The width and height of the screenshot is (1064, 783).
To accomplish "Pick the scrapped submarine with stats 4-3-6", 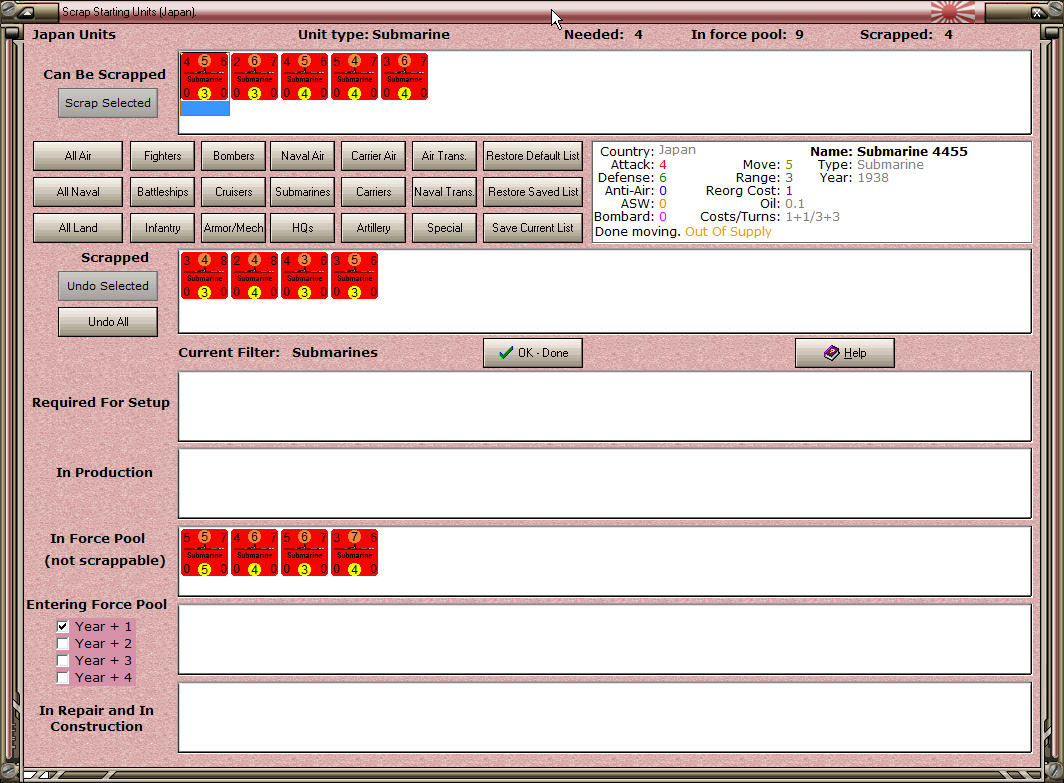I will point(305,275).
